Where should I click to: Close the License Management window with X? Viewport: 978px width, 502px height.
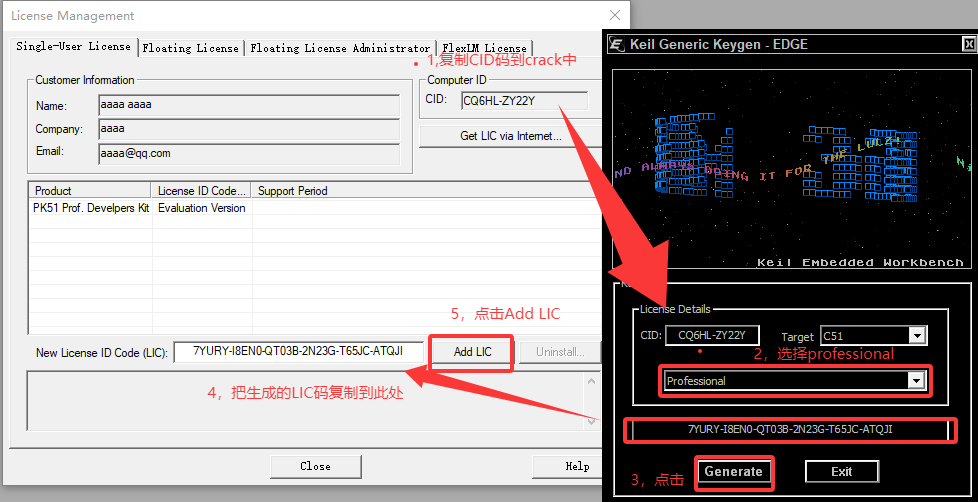coord(615,16)
